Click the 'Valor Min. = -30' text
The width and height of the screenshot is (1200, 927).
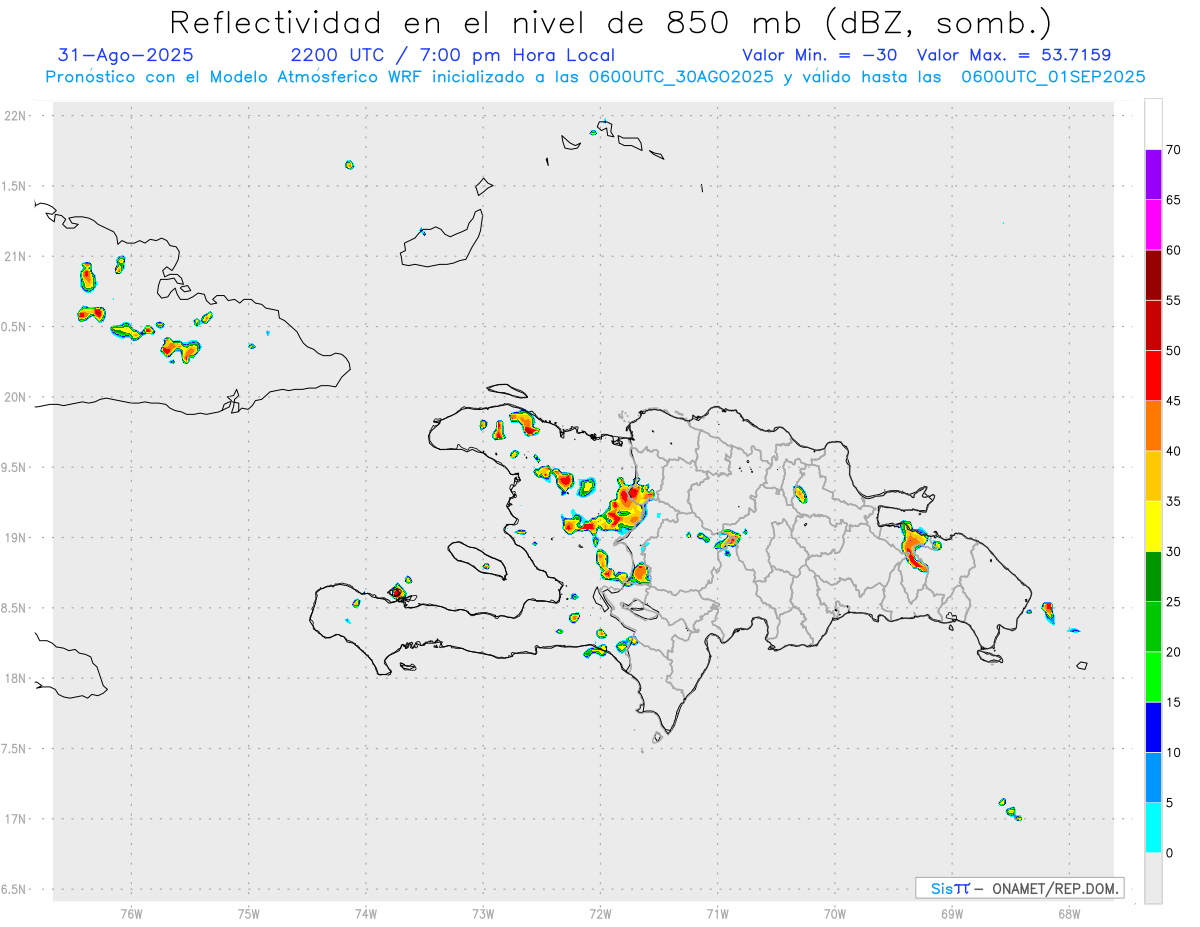822,55
